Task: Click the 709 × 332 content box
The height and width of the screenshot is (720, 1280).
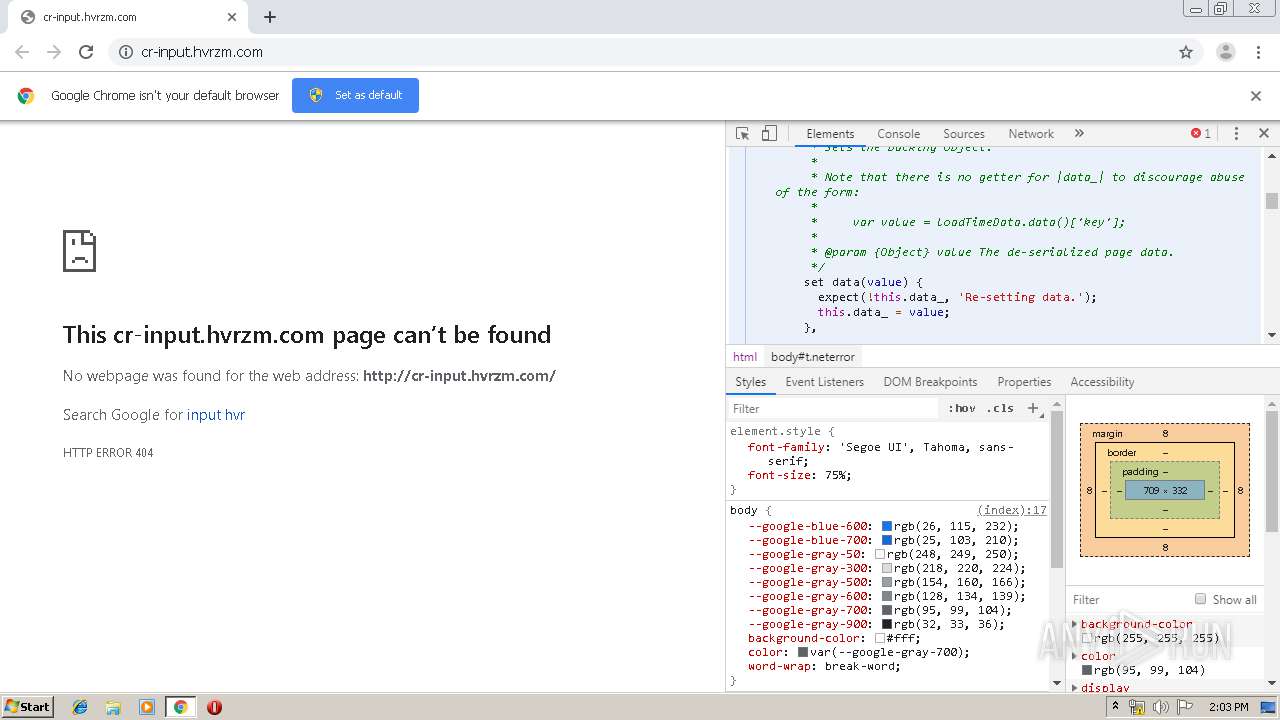Action: (x=1165, y=491)
